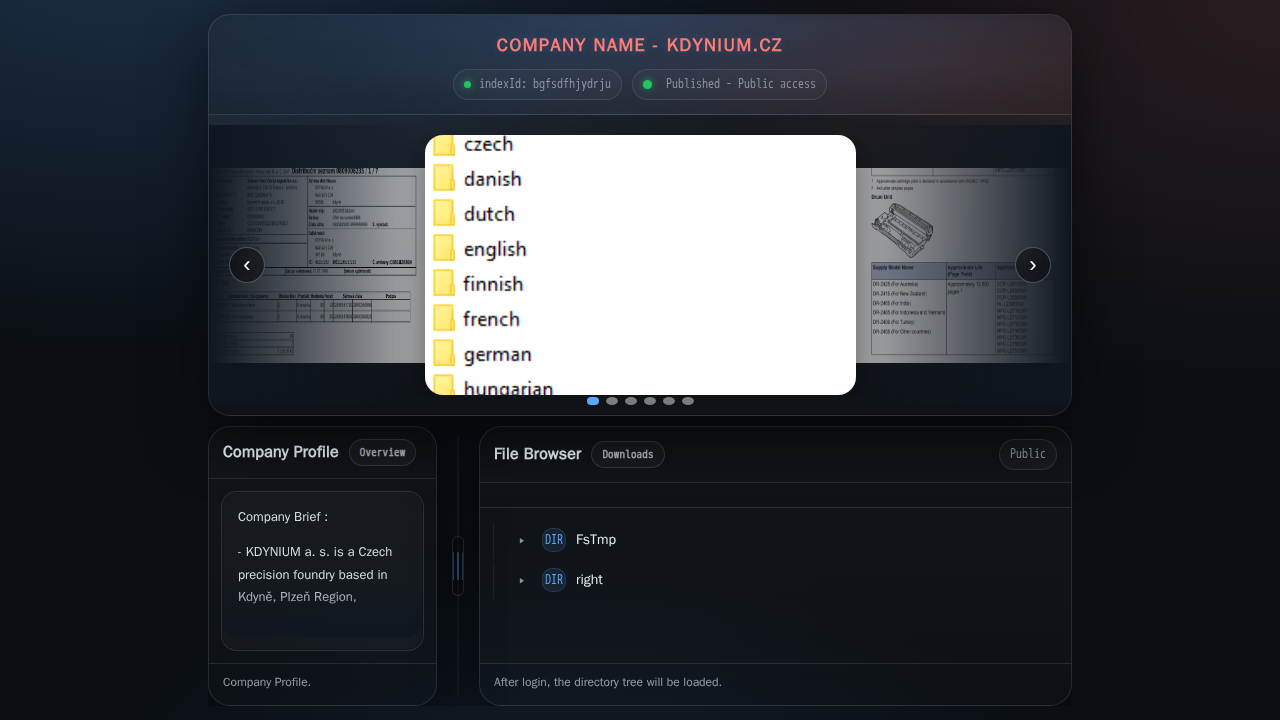Jump to the fifth carousel dot
Image resolution: width=1280 pixels, height=720 pixels.
(x=669, y=401)
